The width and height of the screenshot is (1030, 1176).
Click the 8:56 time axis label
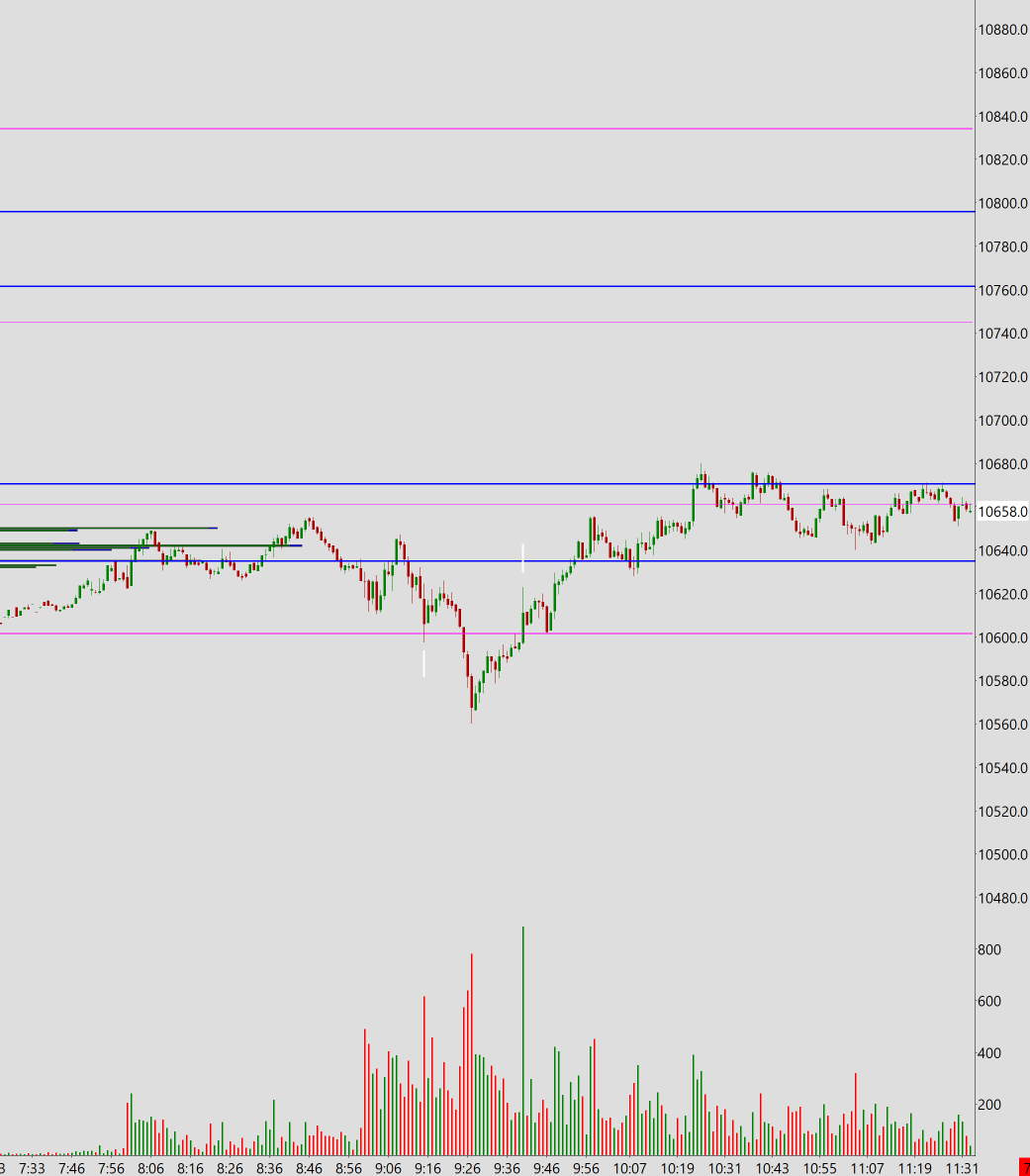pos(348,1168)
